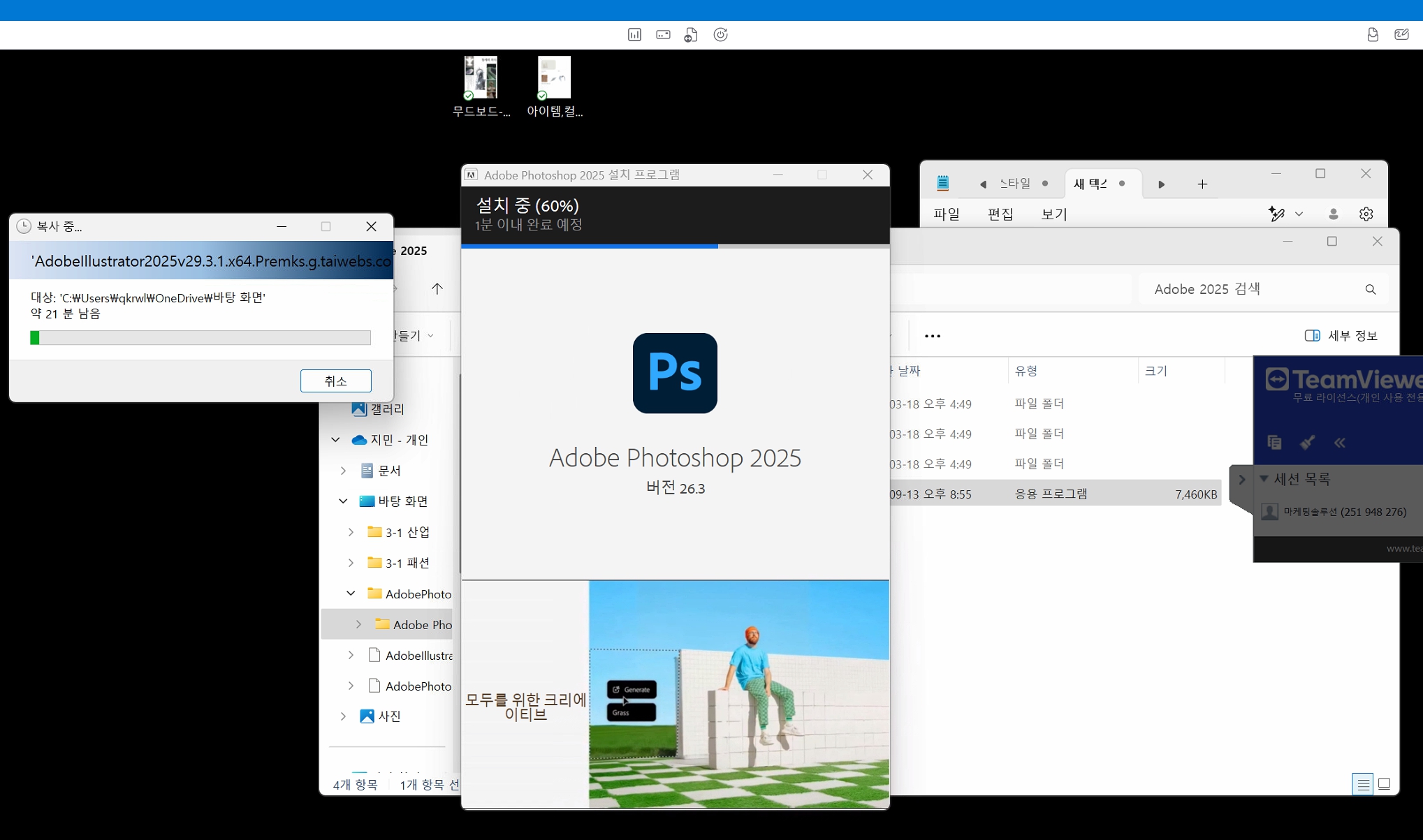The width and height of the screenshot is (1423, 840).
Task: Click the Notepad app icon
Action: coord(942,184)
